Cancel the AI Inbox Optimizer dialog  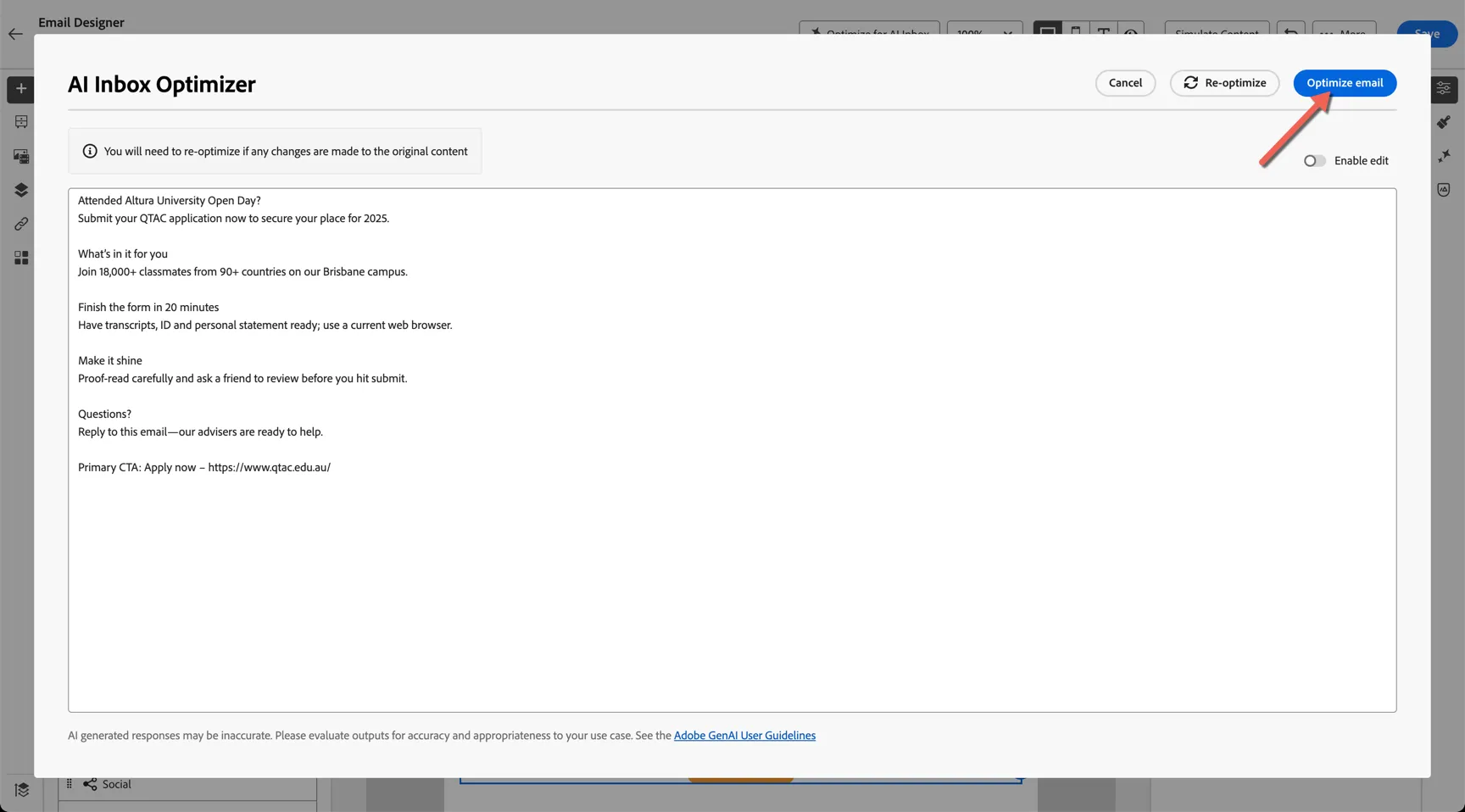click(x=1125, y=83)
